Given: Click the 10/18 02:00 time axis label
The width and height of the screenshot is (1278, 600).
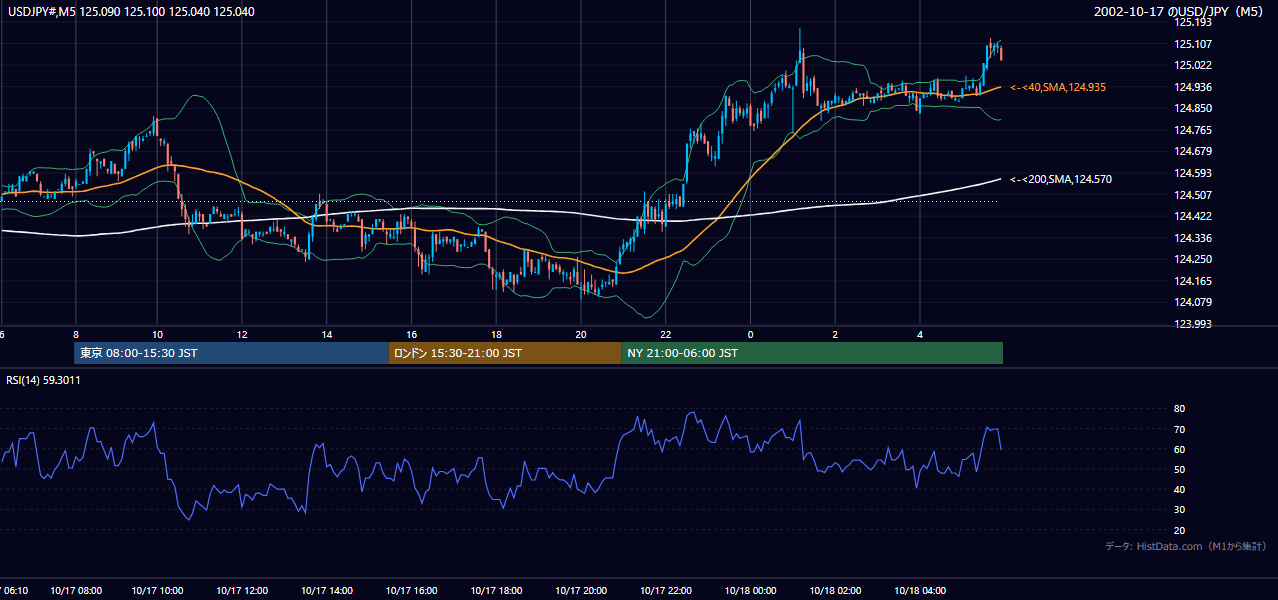Looking at the screenshot, I should coord(836,591).
